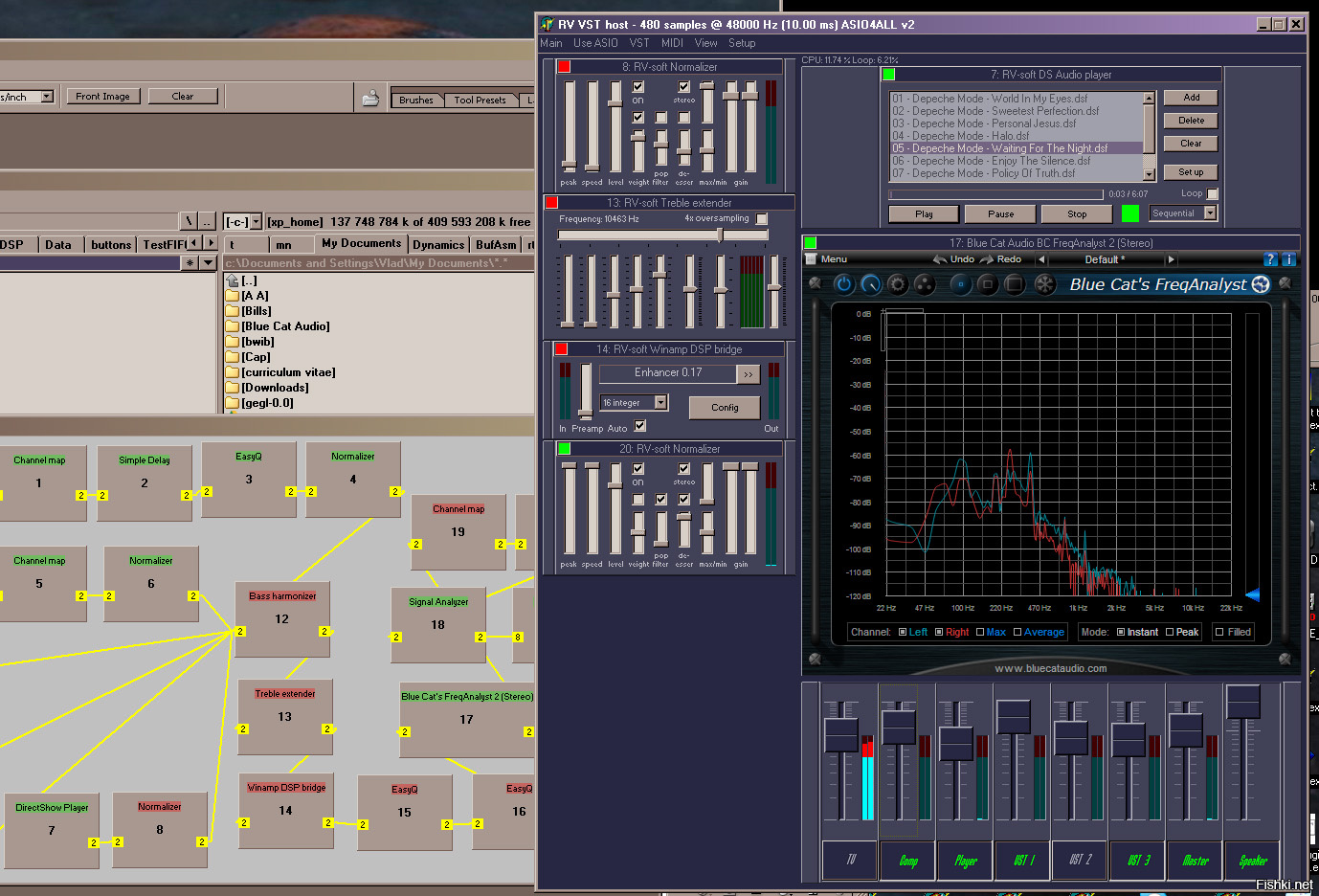Click the FreqAnalyst info icon
1319x896 pixels.
[x=1287, y=259]
